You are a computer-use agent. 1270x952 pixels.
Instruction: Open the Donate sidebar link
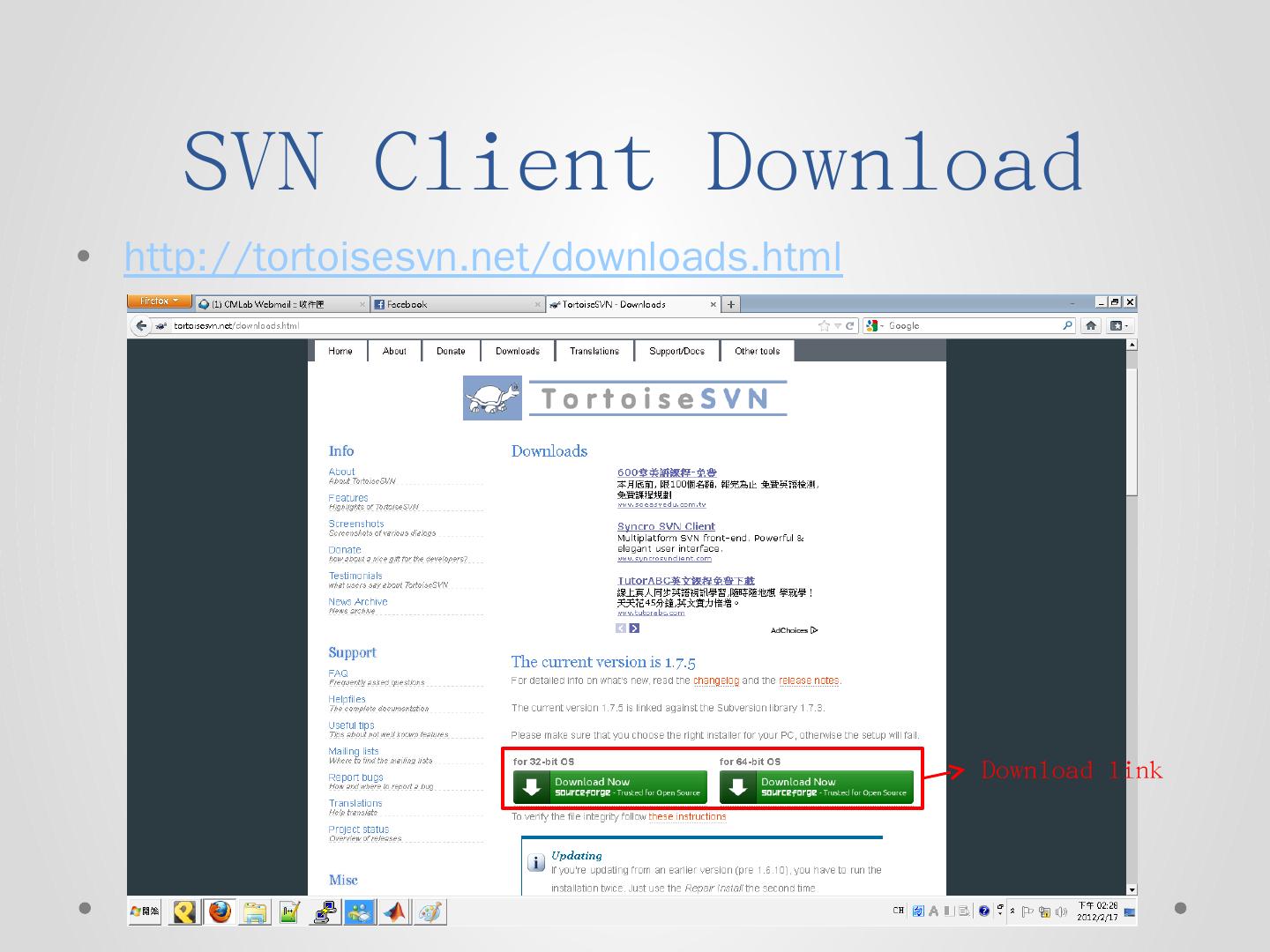[345, 550]
